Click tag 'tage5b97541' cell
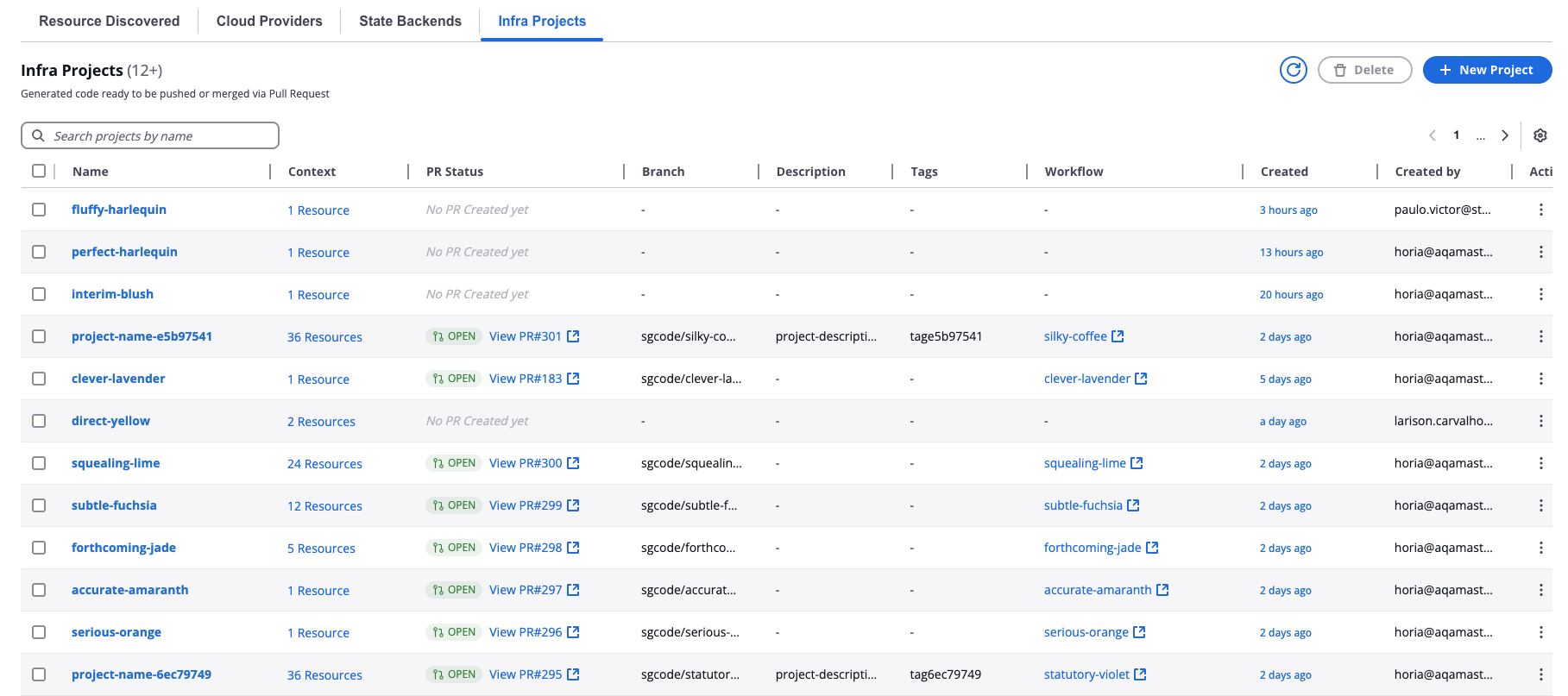The width and height of the screenshot is (1568, 696). pyautogui.click(x=946, y=336)
